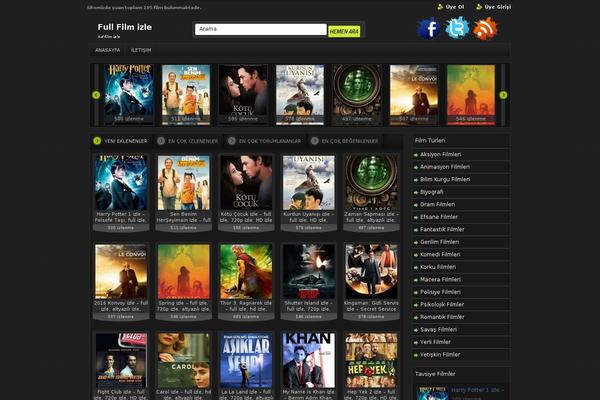Click arrow icon beside Biyografi
This screenshot has height=400, width=600.
tap(416, 193)
